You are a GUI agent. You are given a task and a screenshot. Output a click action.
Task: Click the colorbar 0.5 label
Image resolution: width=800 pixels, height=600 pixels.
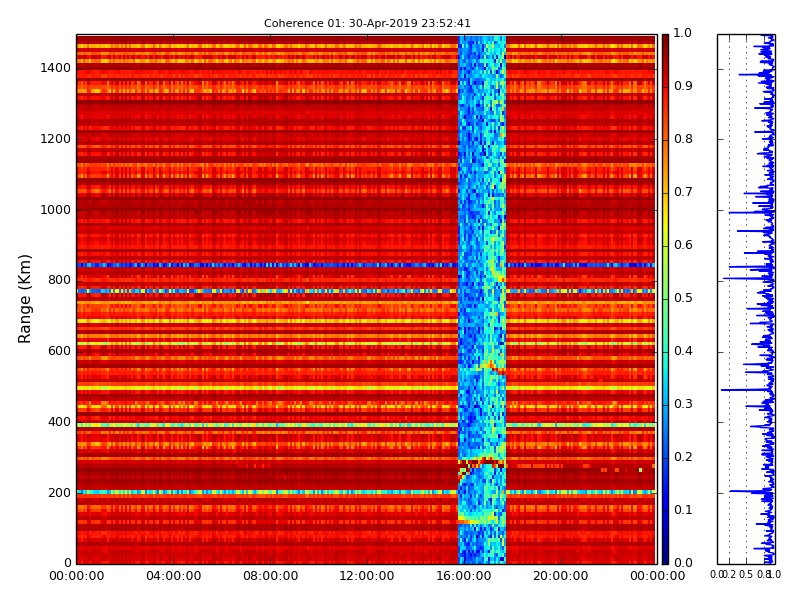point(683,298)
